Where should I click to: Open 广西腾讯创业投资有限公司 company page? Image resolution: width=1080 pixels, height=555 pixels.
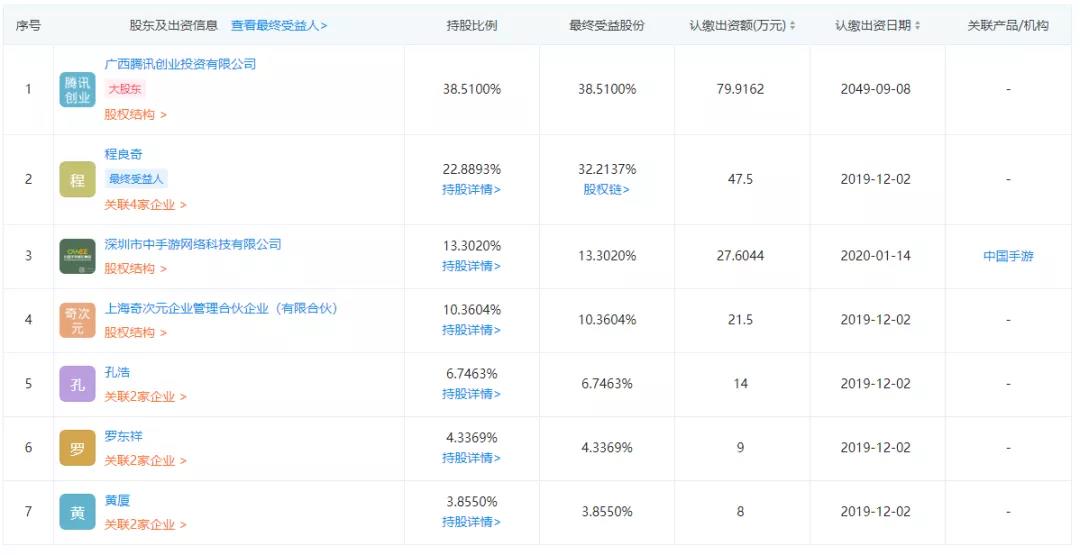coord(180,64)
